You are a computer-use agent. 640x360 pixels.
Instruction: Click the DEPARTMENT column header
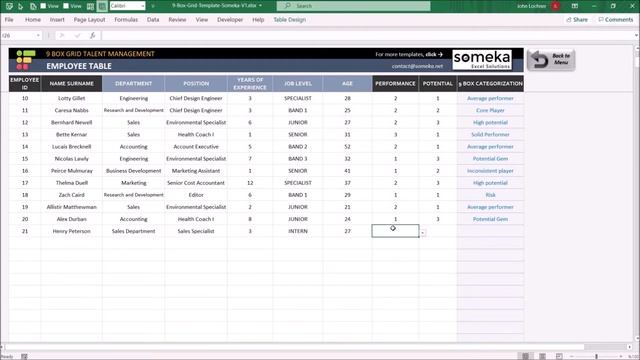[133, 83]
